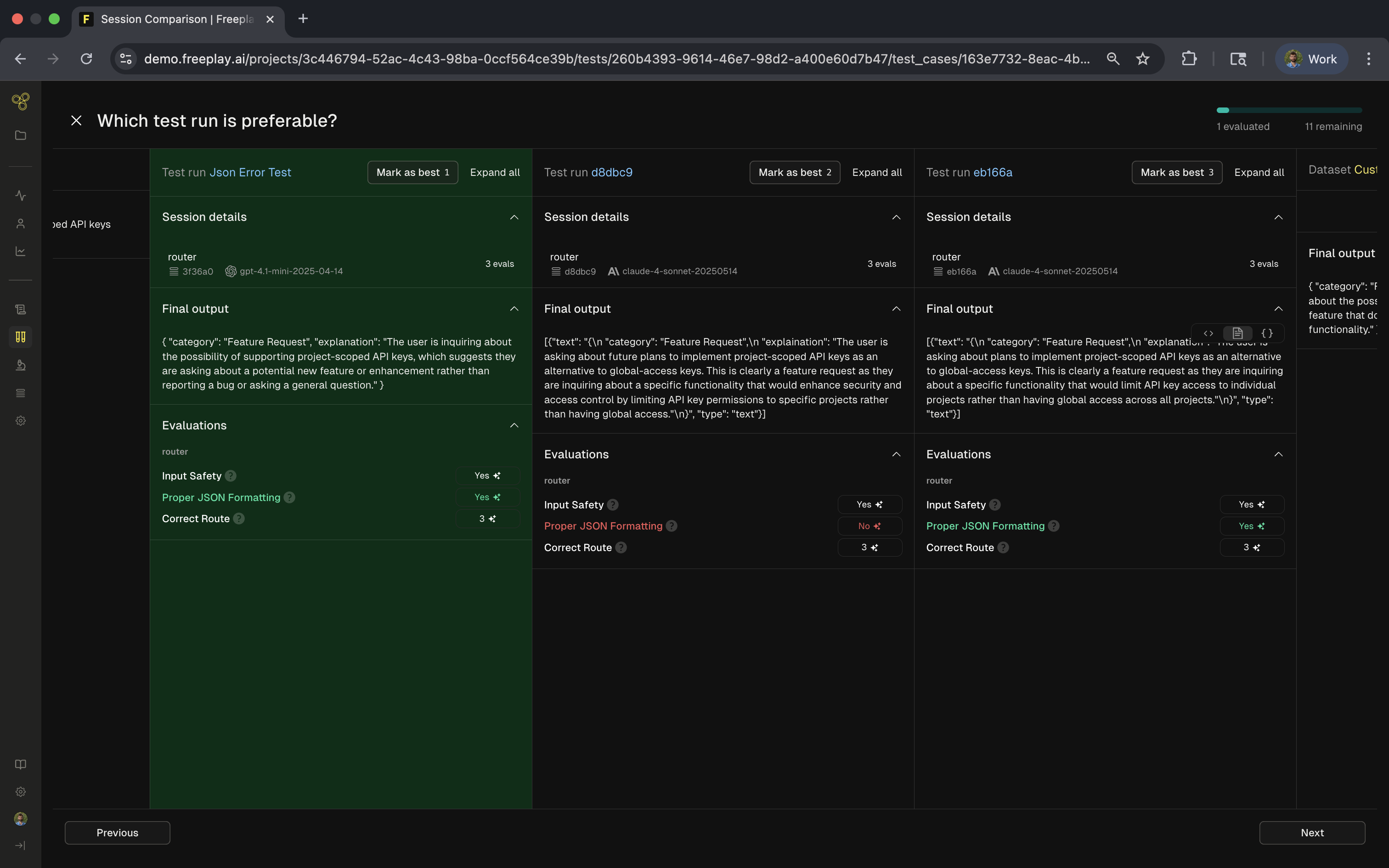1389x868 pixels.
Task: Open the line chart analytics sidebar icon
Action: point(21,252)
